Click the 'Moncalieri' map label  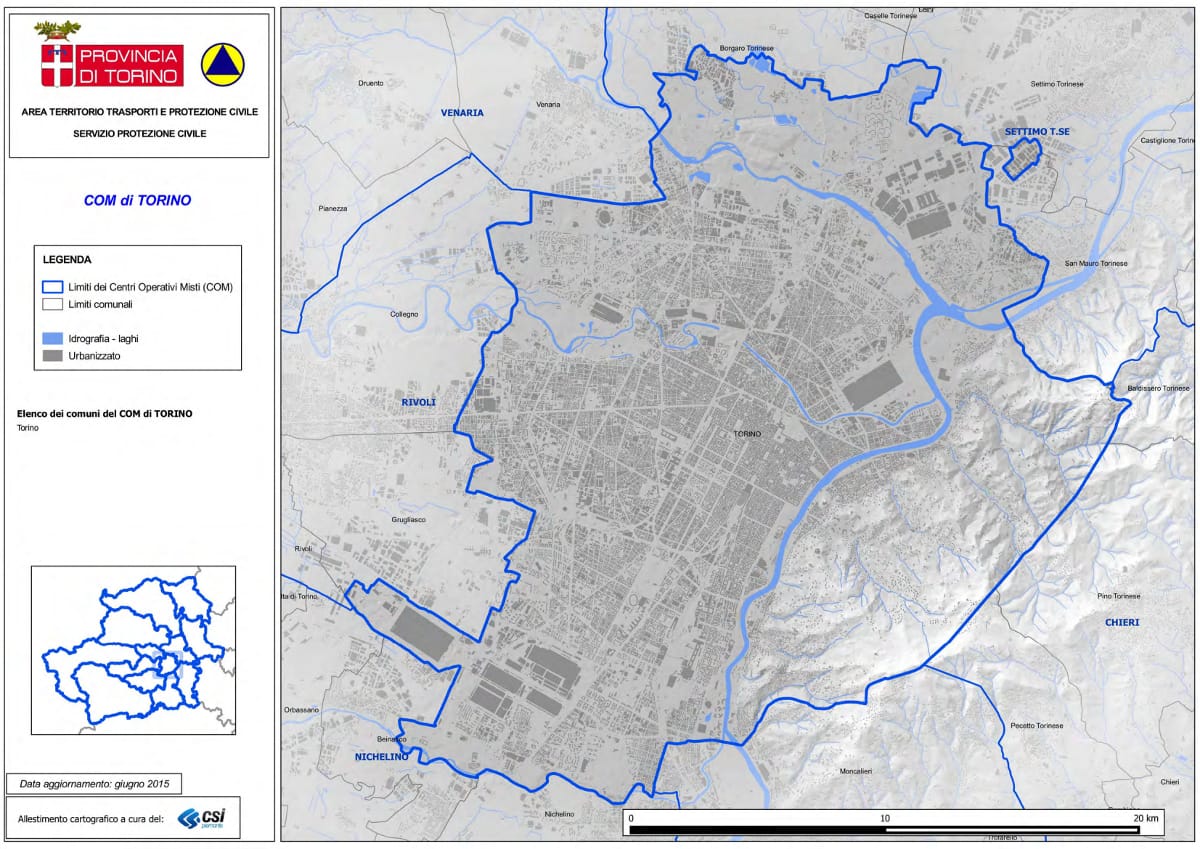[856, 771]
